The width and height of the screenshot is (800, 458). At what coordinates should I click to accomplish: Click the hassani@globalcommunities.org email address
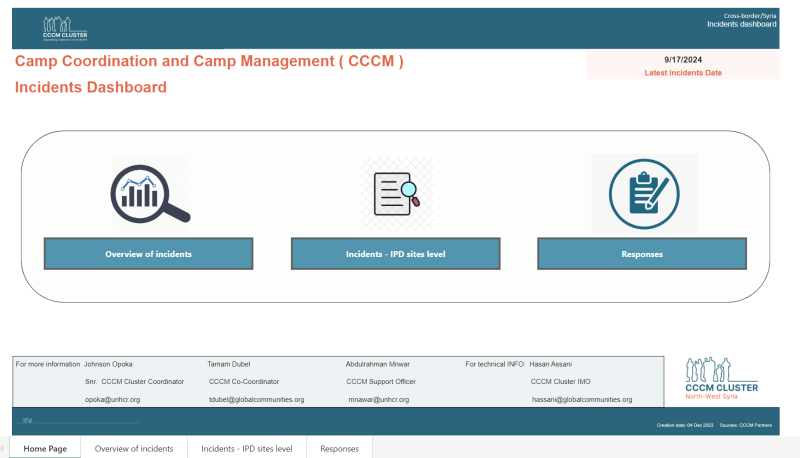582,399
